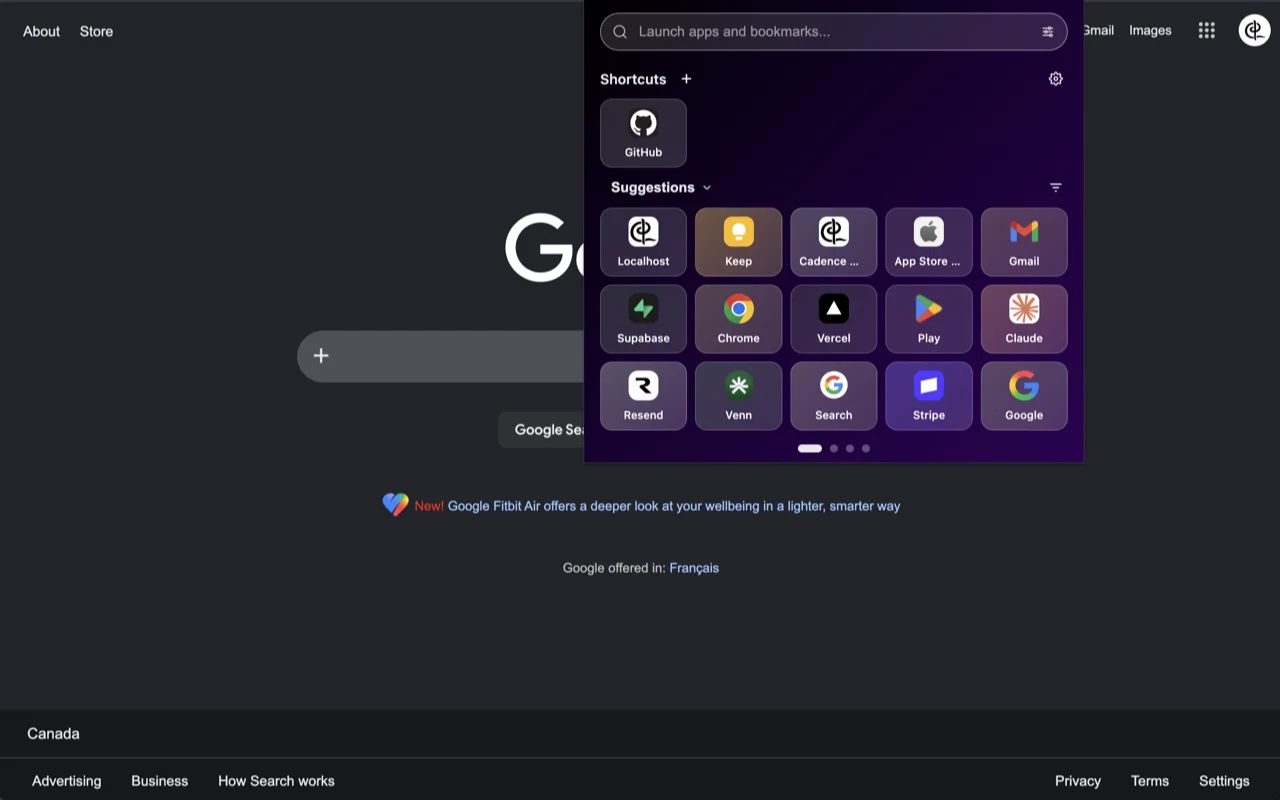Open Gmail from the launcher suggestions

1024,242
